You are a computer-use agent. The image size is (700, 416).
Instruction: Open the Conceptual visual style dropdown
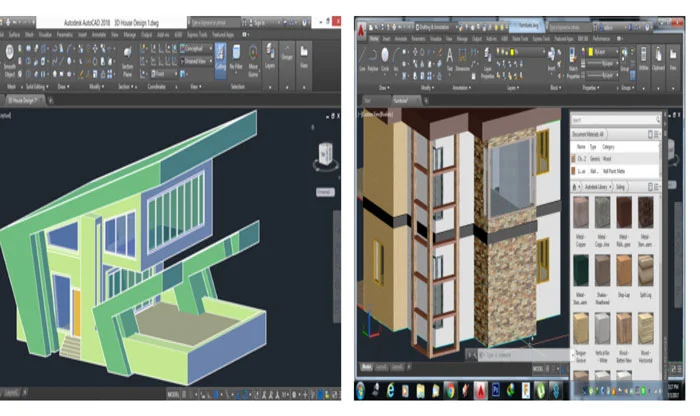196,48
